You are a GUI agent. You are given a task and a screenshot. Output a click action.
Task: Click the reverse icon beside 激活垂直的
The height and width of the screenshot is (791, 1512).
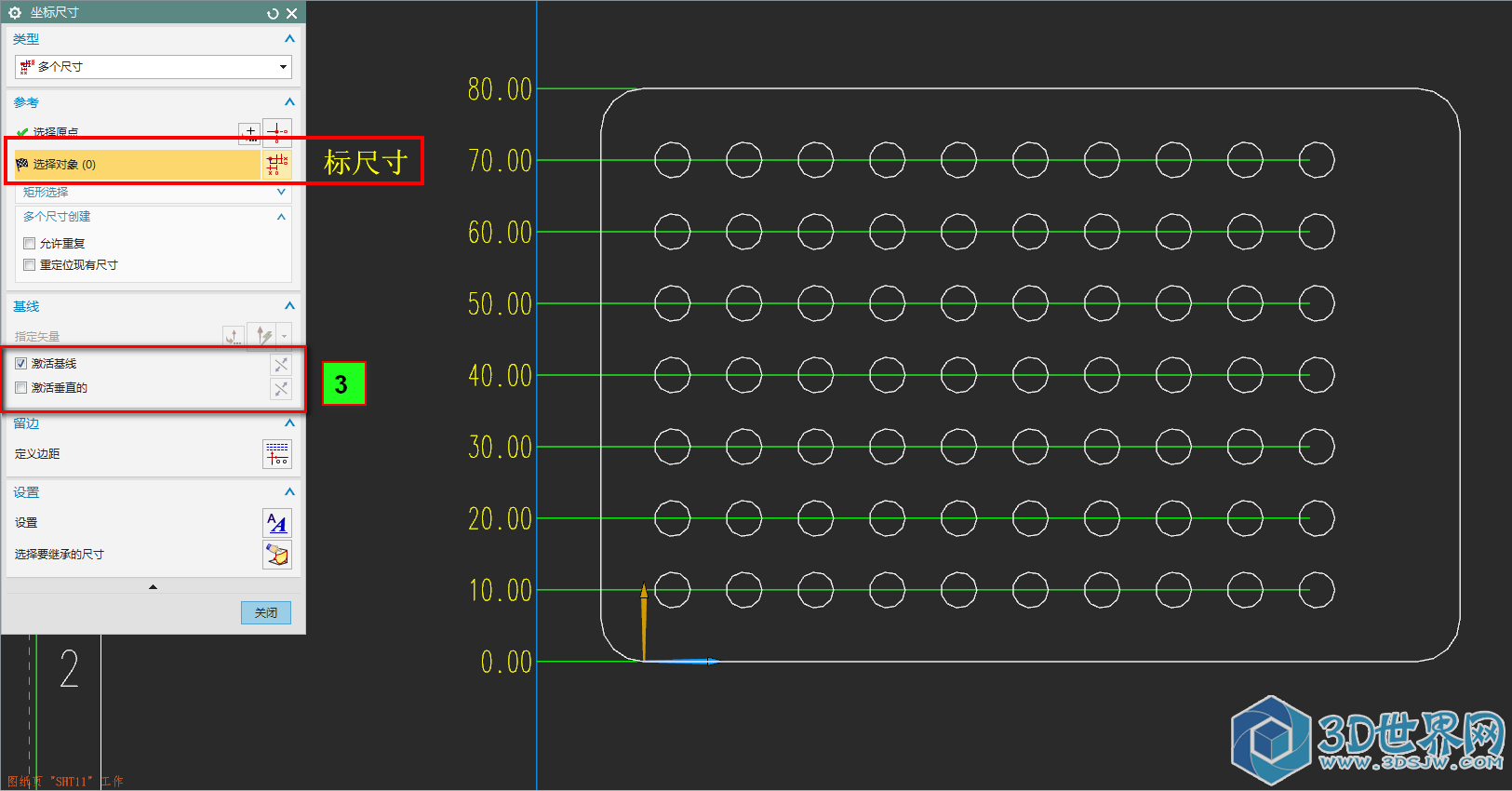[x=281, y=389]
